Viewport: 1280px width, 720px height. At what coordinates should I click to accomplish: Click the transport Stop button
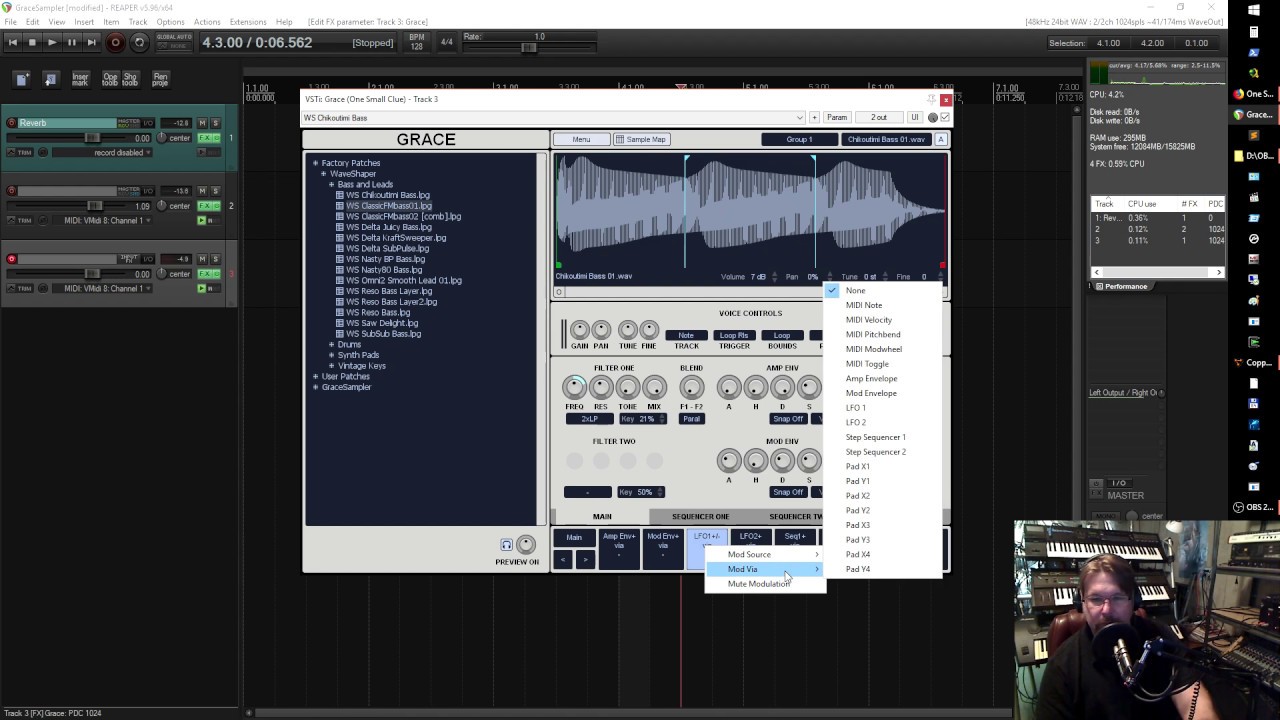[32, 42]
